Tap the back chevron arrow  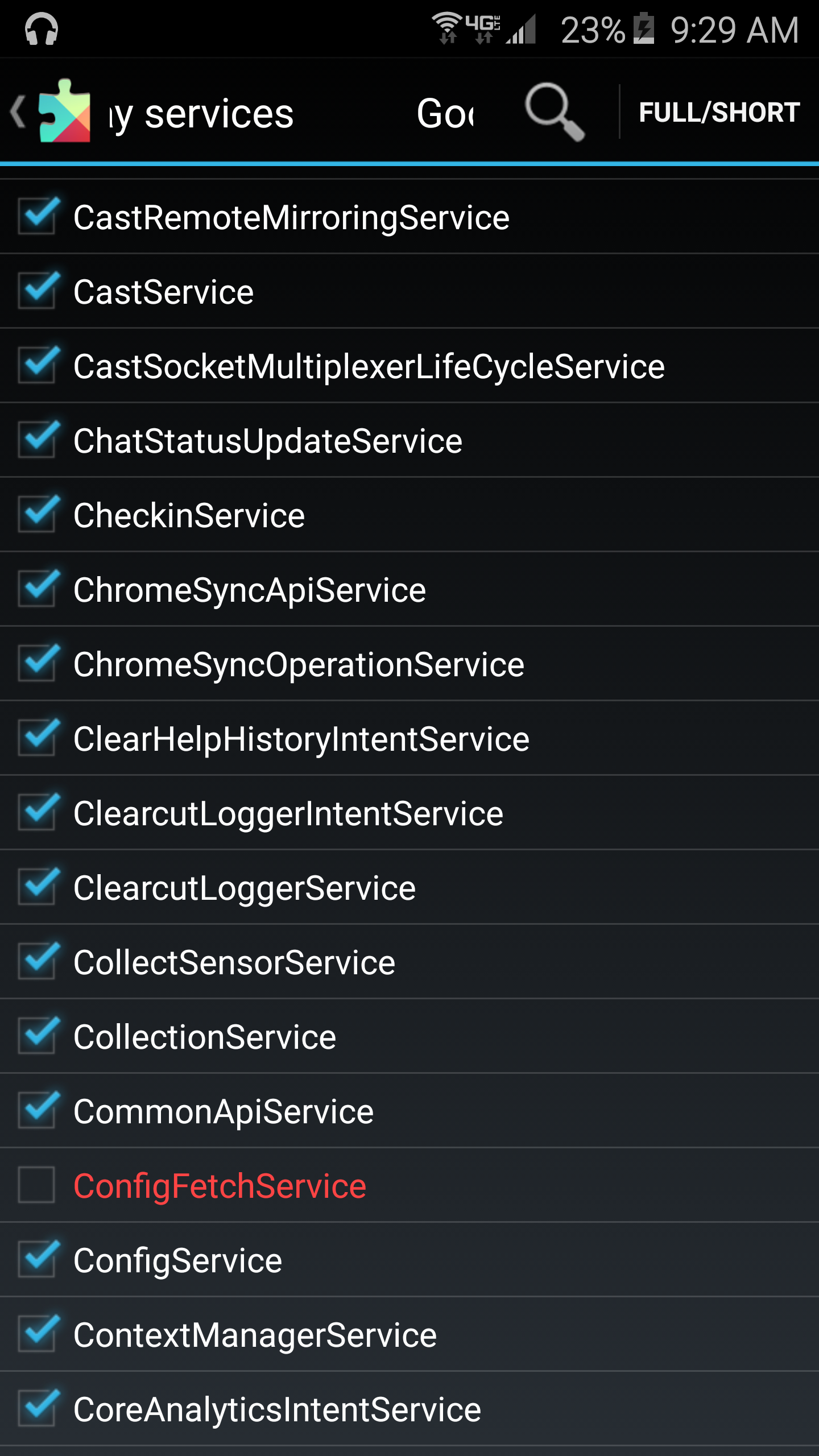coord(18,111)
